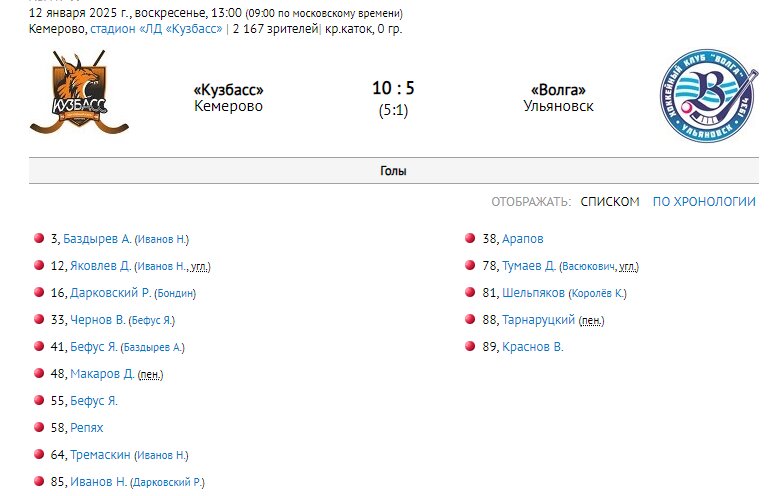Open Иванов Н. scorer link at minute 85
The image size is (778, 496).
[98, 482]
